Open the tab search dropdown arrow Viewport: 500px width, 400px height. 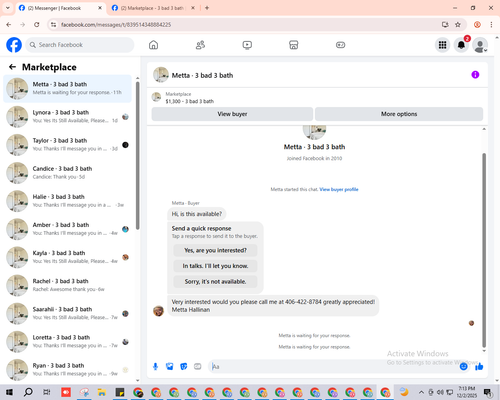8,8
